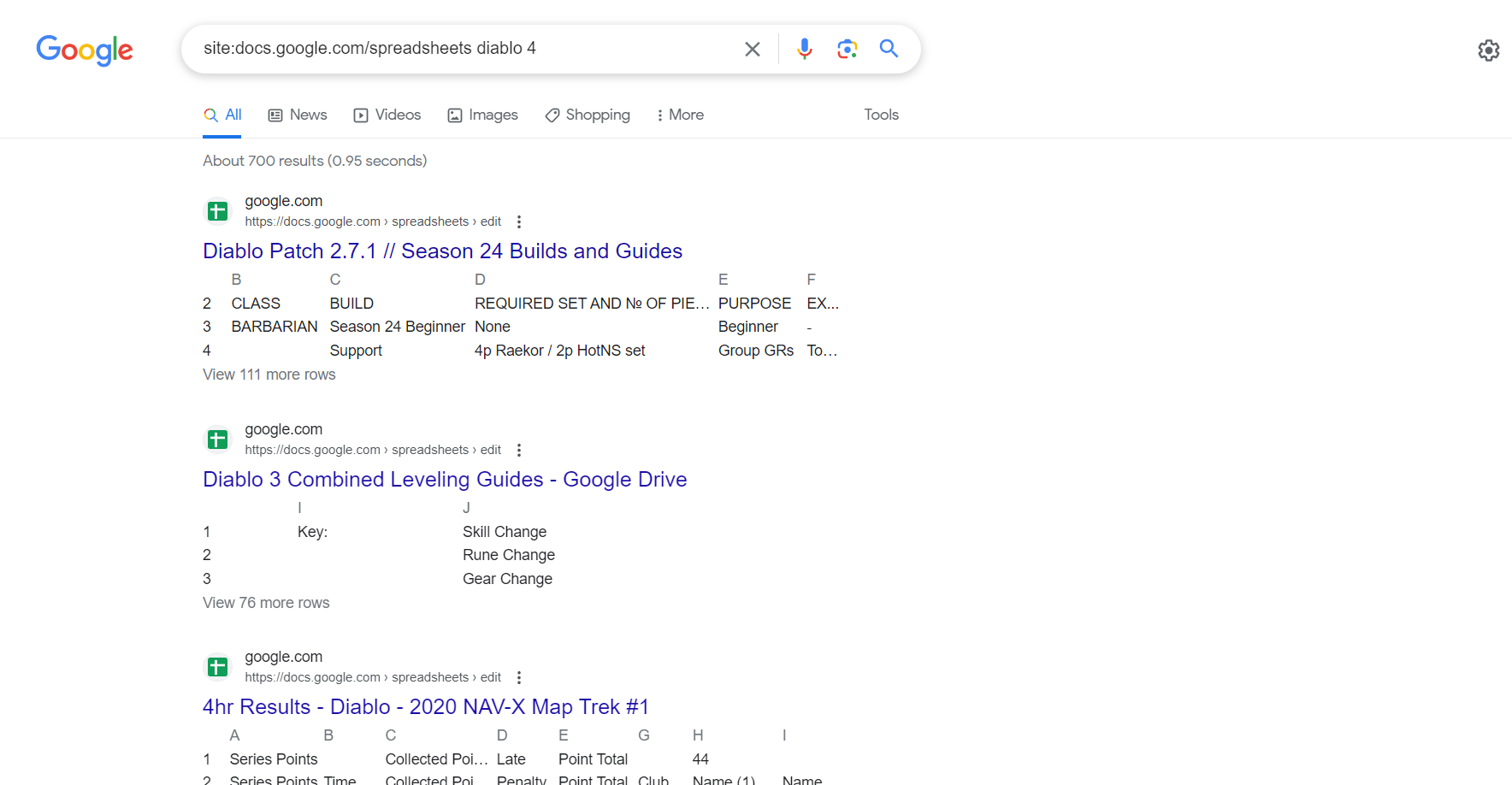
Task: Click URL of the Leveling Guides result
Action: point(373,450)
